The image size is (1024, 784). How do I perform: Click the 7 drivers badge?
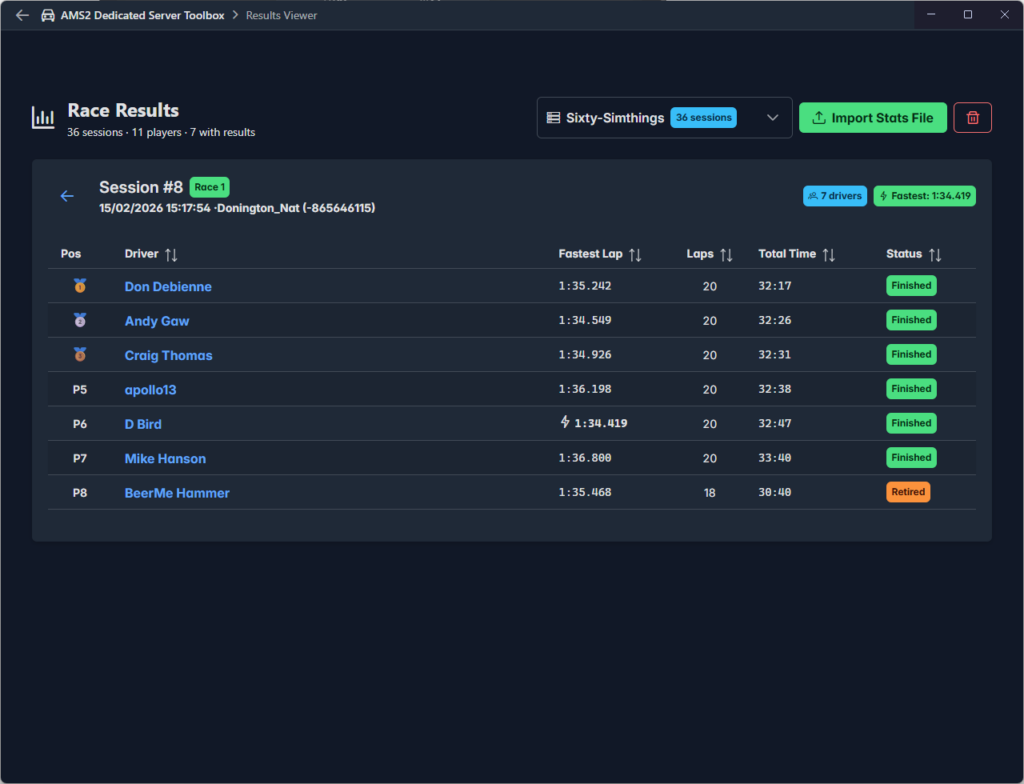click(835, 196)
